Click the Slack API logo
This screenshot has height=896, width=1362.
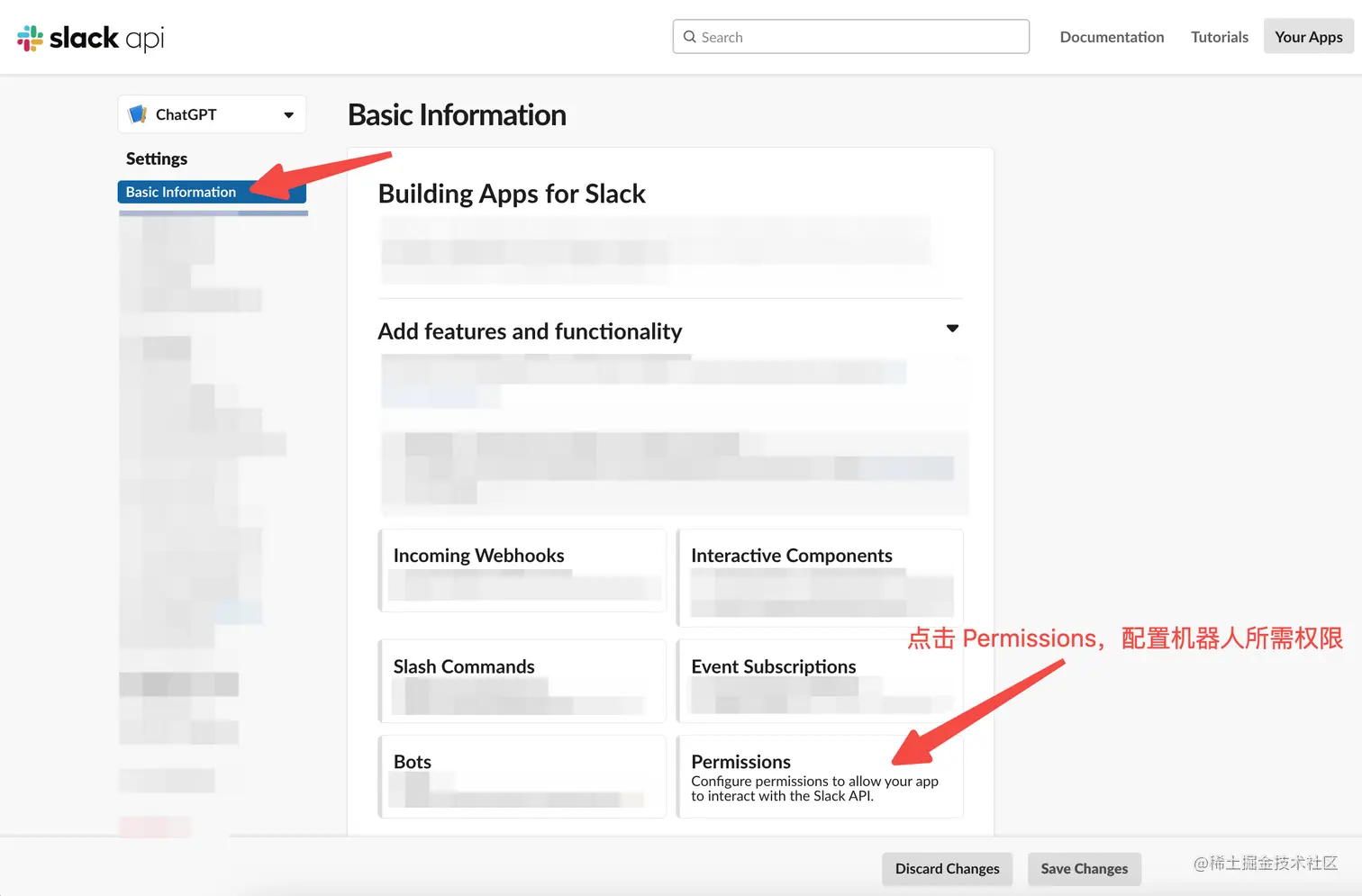90,38
